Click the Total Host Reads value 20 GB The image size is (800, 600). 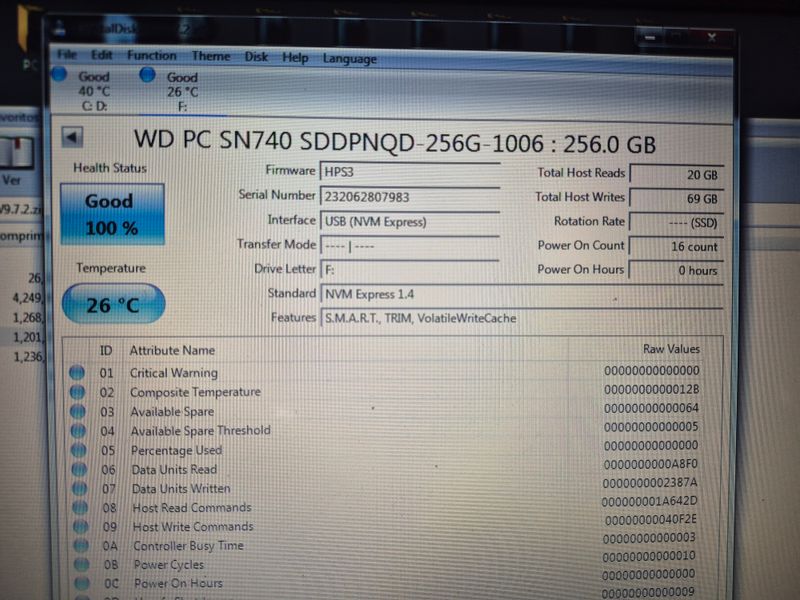(677, 174)
